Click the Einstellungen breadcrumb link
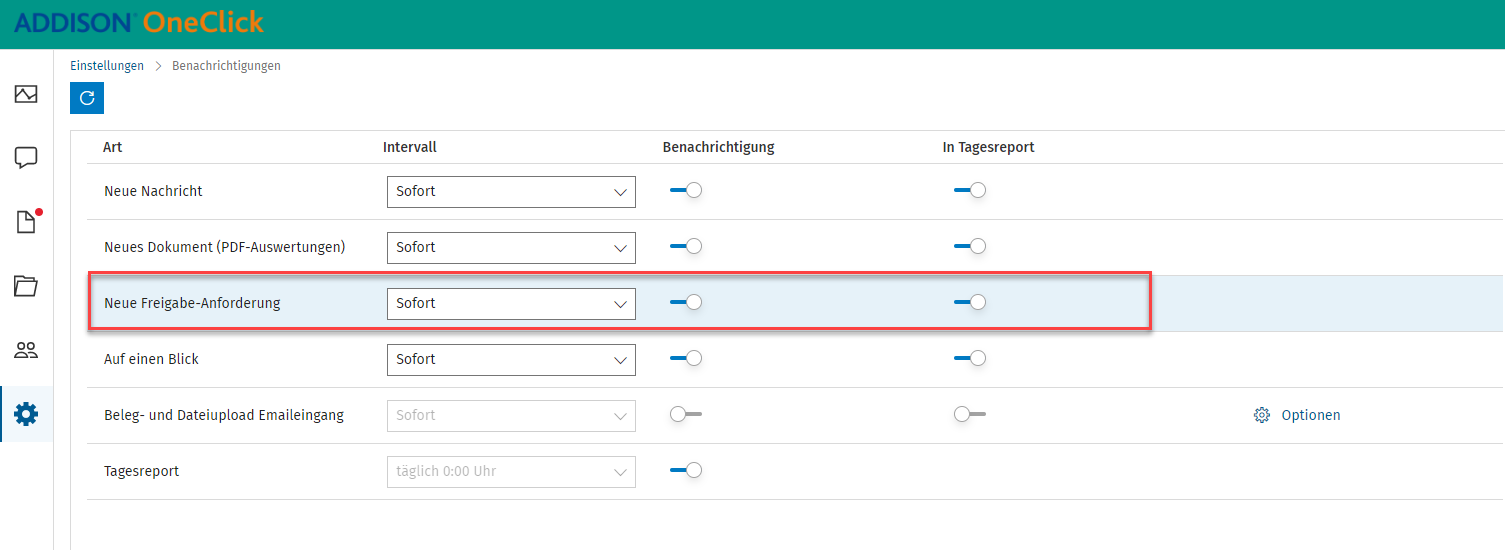The image size is (1505, 550). (x=107, y=66)
